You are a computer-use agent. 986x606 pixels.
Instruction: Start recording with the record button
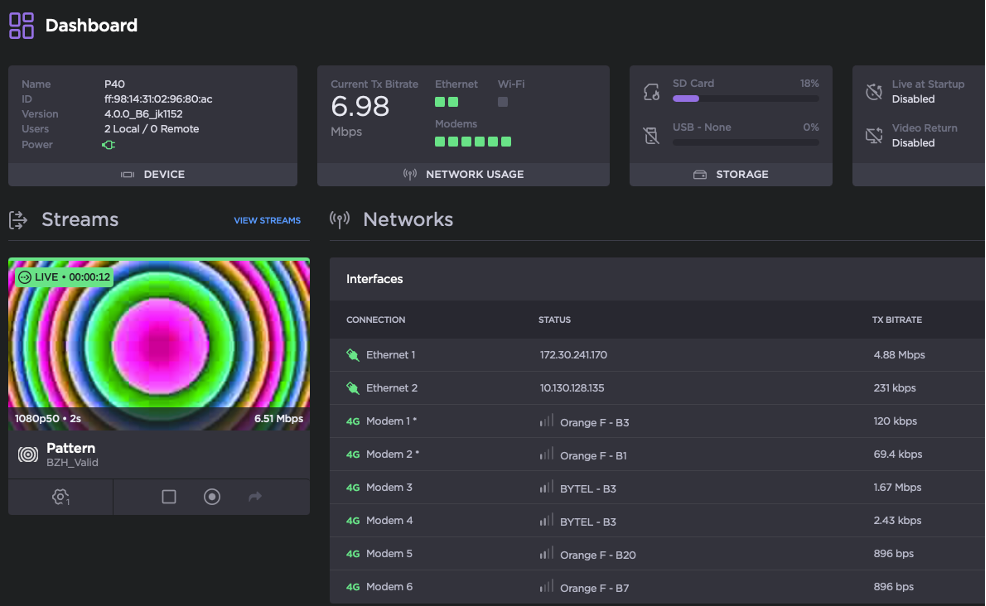tap(212, 497)
